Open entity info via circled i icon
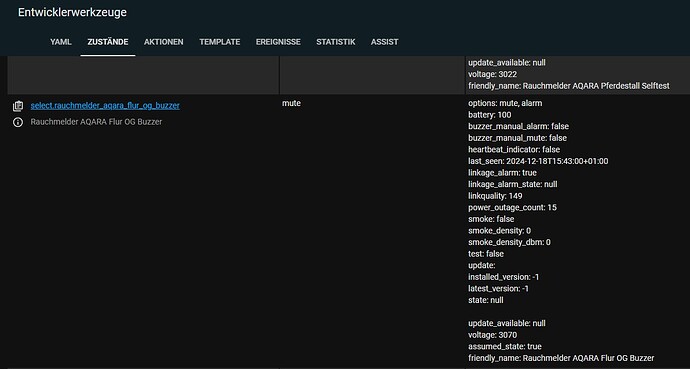Image resolution: width=690 pixels, height=369 pixels. [x=18, y=122]
